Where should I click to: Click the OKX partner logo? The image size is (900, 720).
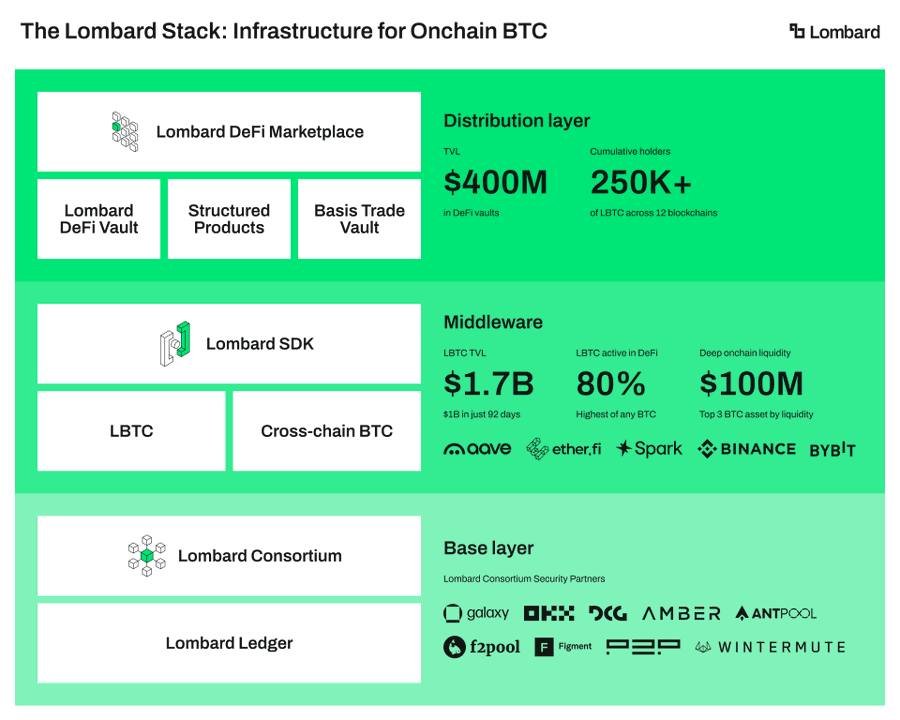[548, 613]
